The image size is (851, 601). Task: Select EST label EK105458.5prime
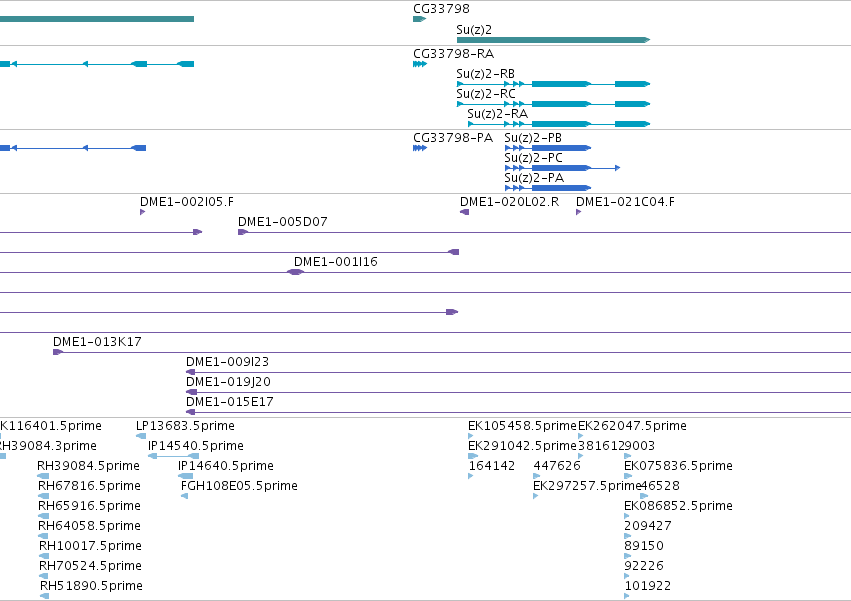click(x=522, y=426)
